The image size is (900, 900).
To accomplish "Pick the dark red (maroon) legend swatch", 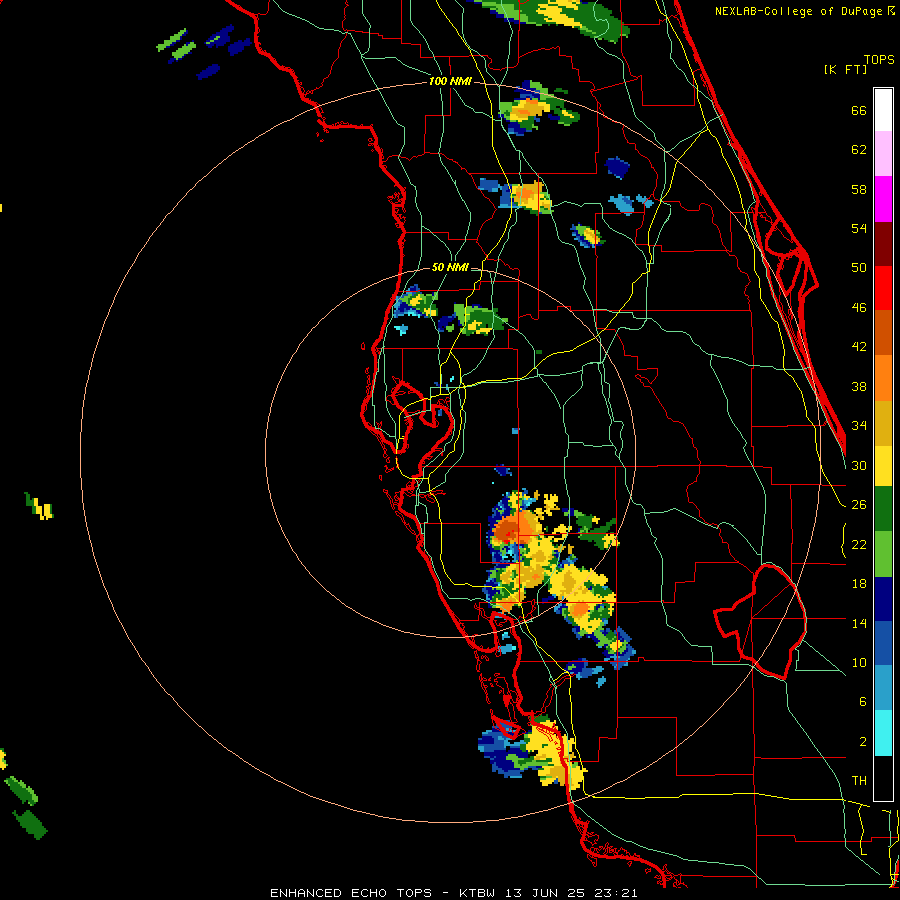I will 883,244.
